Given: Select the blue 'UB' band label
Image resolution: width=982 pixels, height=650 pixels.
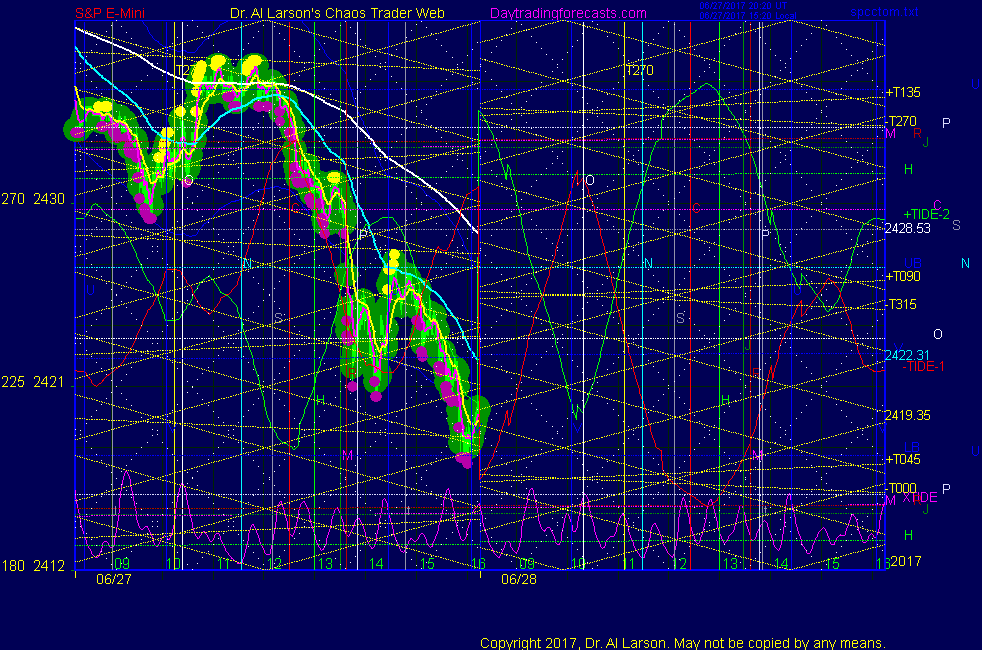Looking at the screenshot, I should pos(912,263).
